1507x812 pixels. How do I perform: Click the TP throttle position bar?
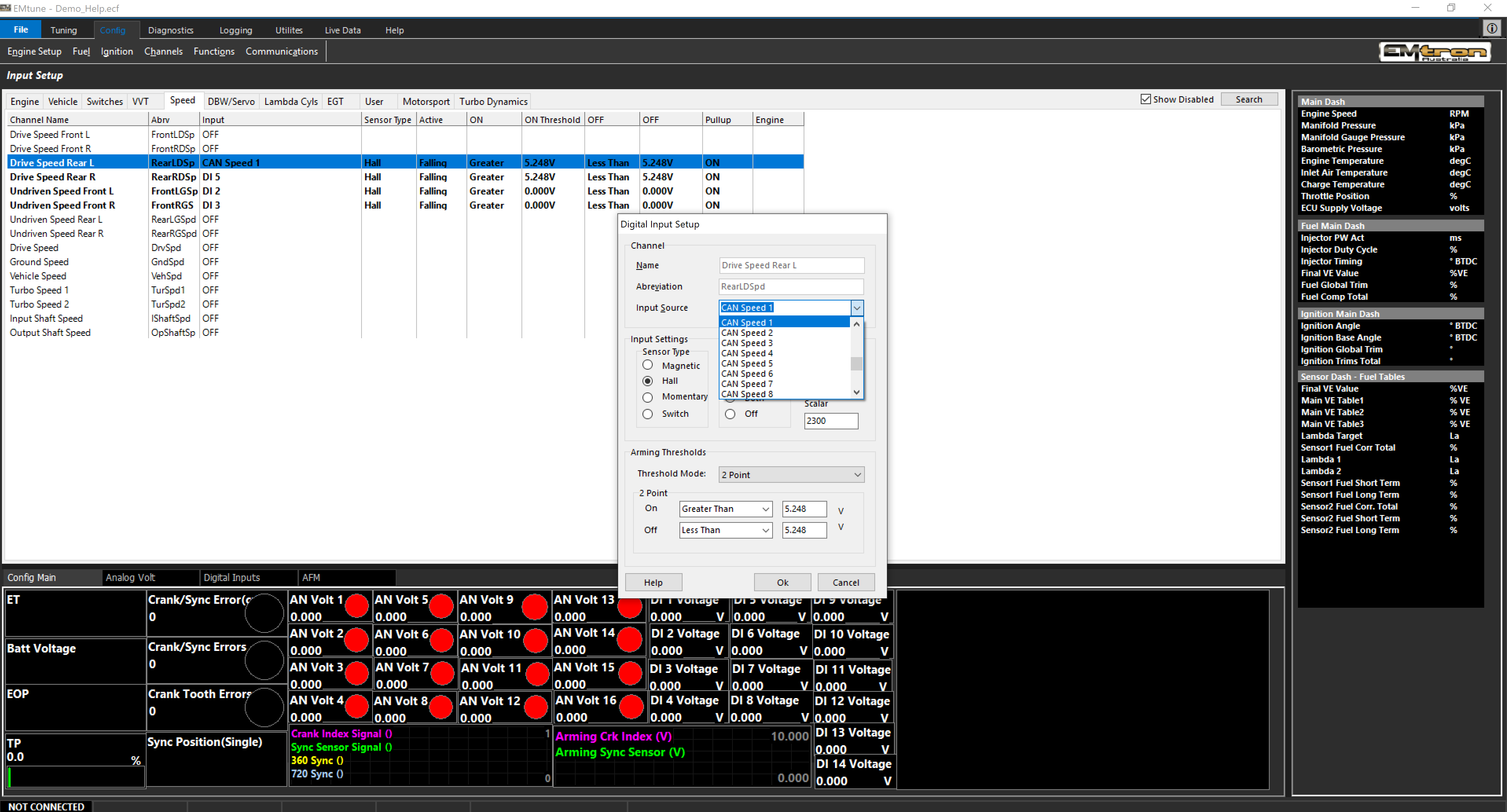point(75,776)
